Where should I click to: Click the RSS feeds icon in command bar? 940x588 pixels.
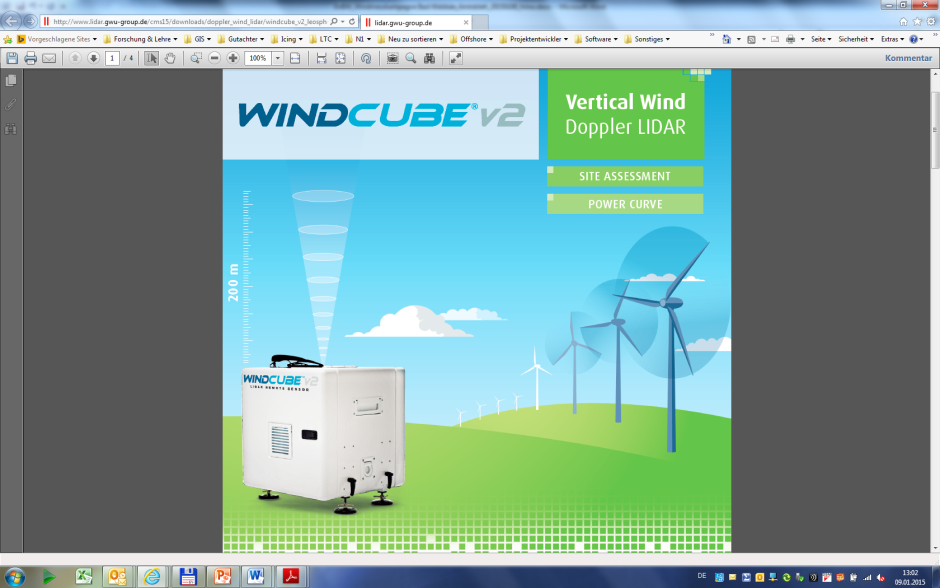click(751, 39)
